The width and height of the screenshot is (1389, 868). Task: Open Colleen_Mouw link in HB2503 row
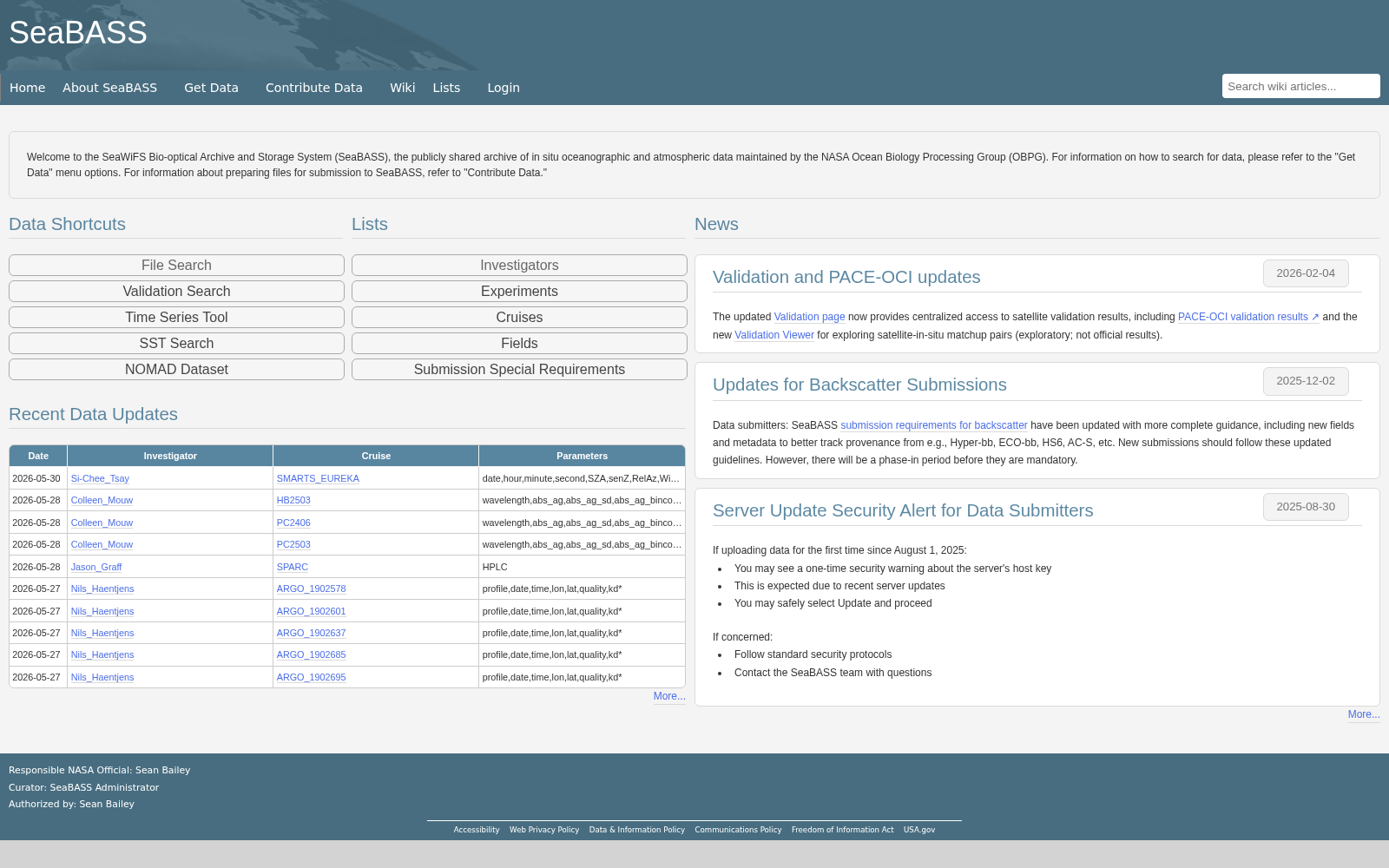click(102, 501)
